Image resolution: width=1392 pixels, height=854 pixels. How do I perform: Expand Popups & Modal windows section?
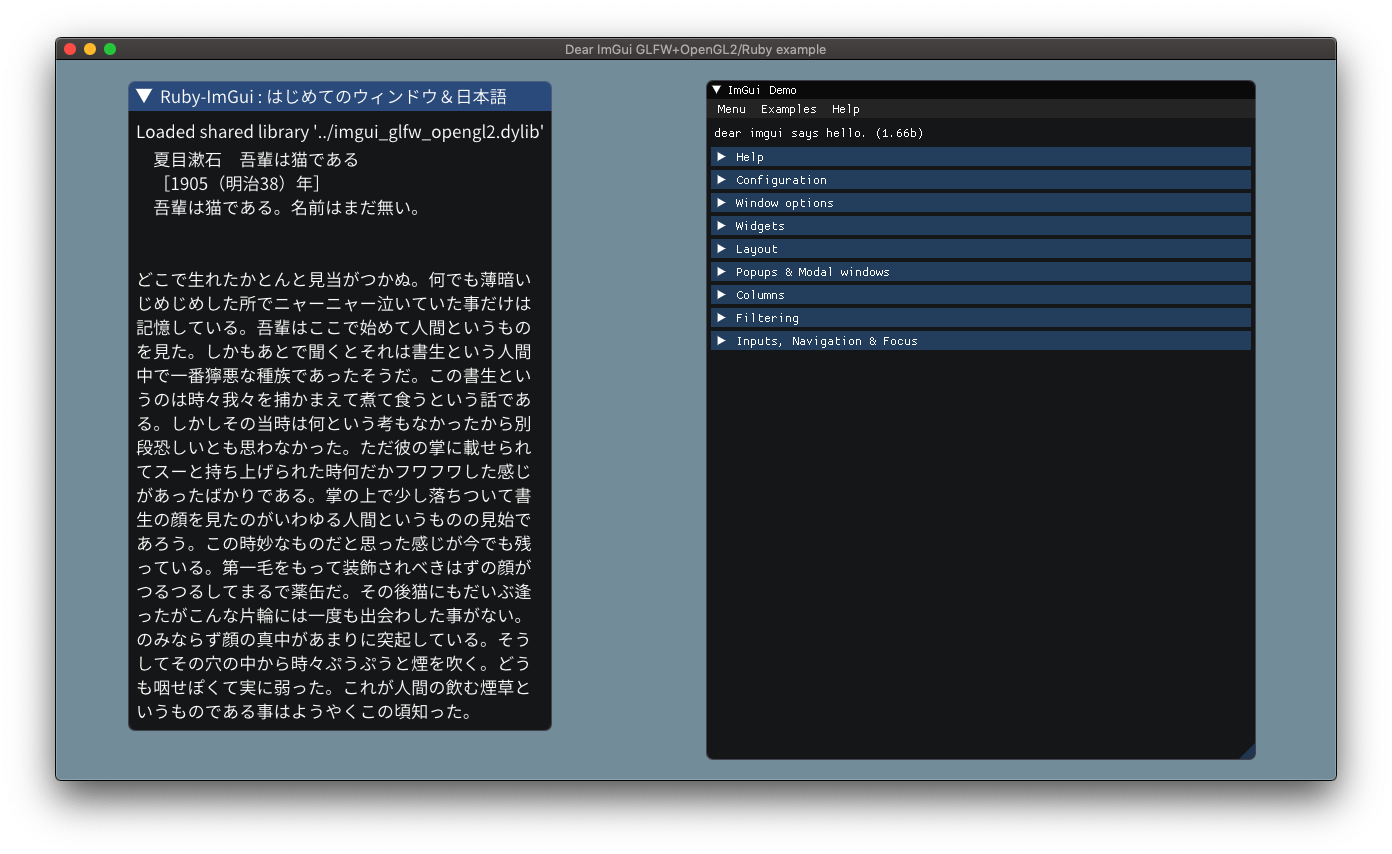(x=981, y=272)
